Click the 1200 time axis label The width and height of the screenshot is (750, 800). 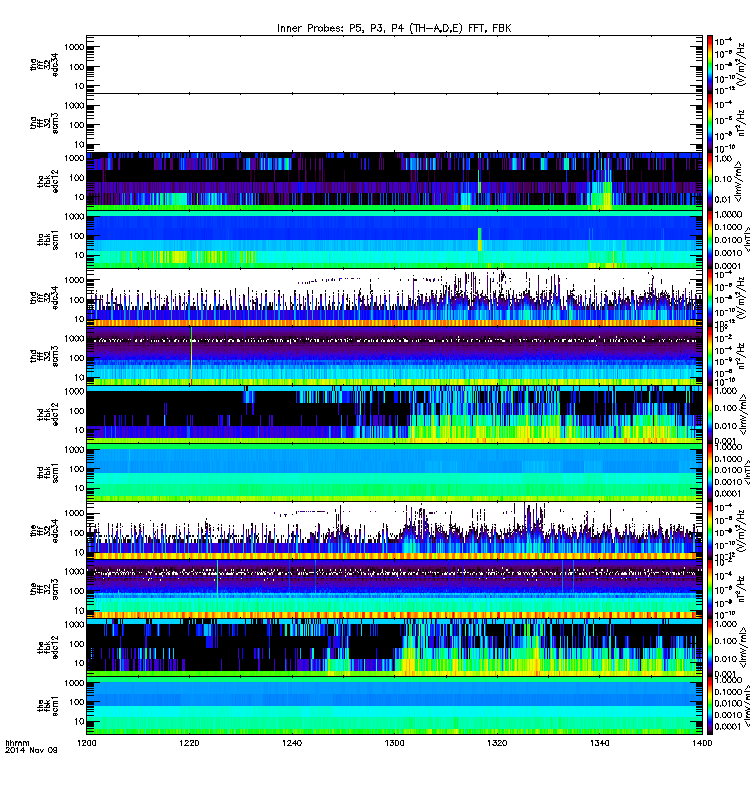(x=87, y=743)
